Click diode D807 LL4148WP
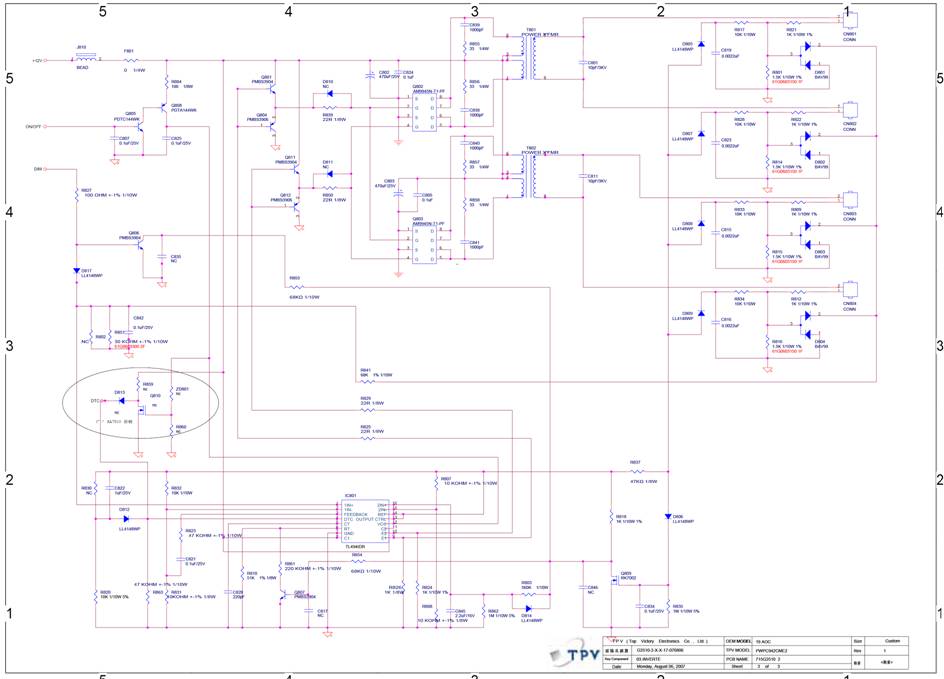 tap(701, 134)
